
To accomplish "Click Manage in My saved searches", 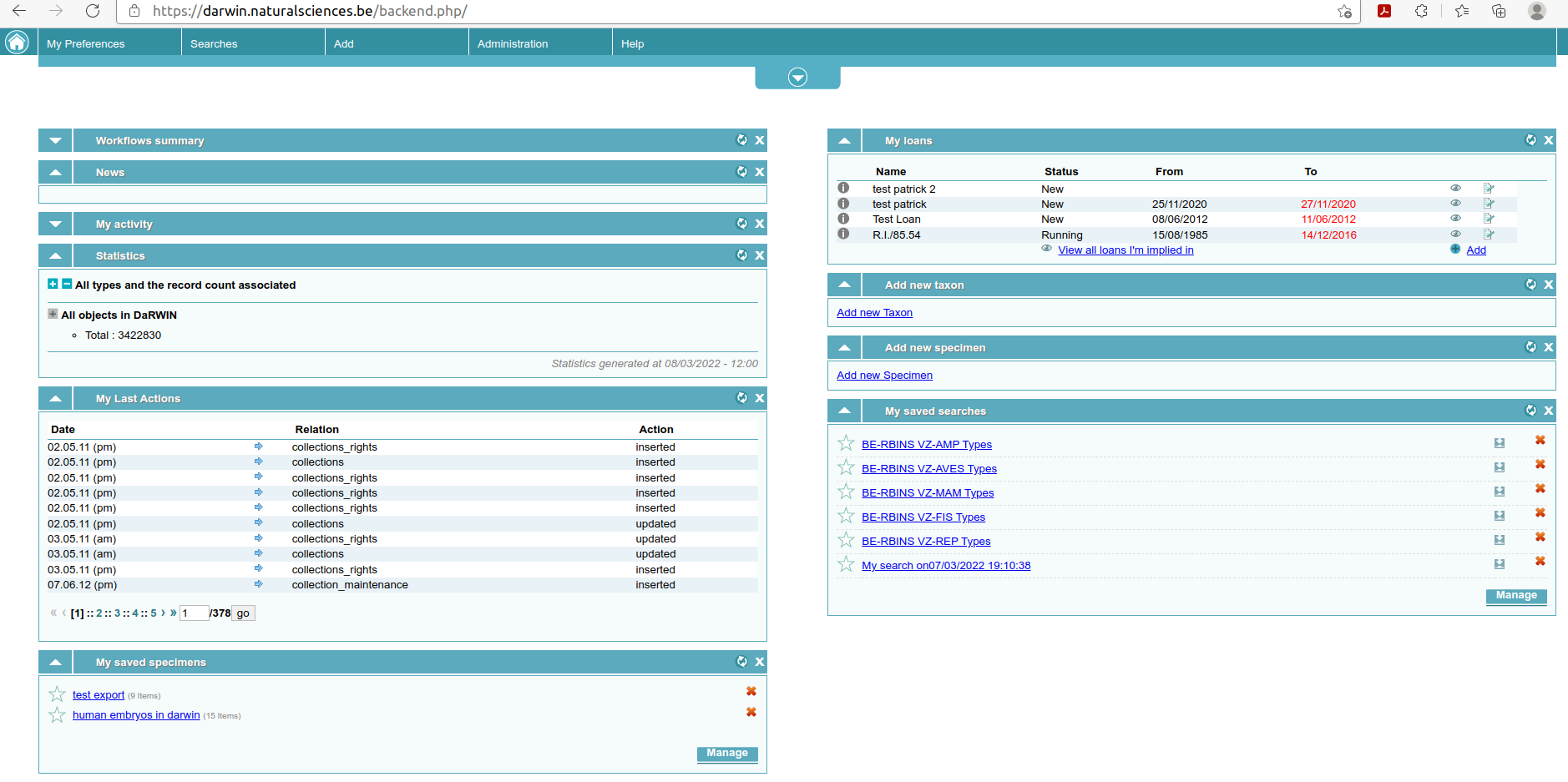I will (x=1515, y=595).
